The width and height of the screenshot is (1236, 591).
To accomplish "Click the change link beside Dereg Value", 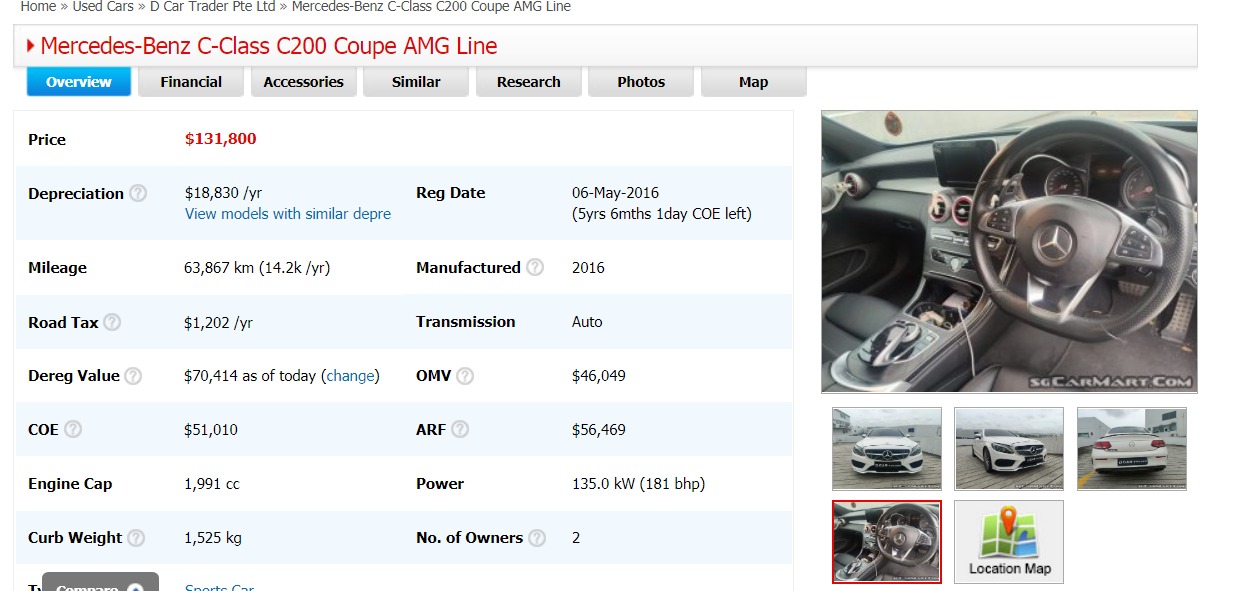I will click(350, 376).
